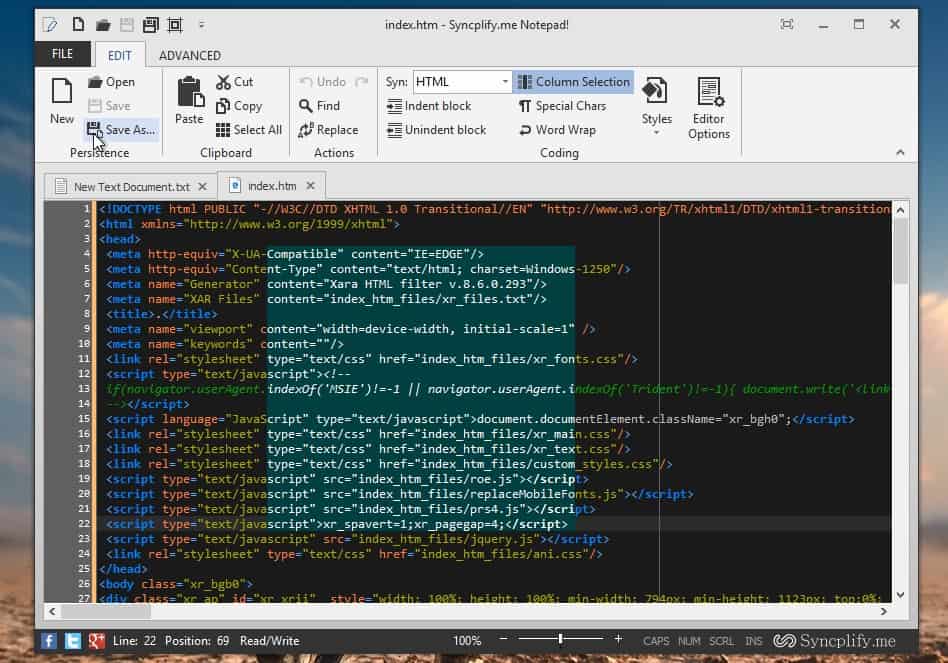948x663 pixels.
Task: Toggle Column Selection mode
Action: 574,82
